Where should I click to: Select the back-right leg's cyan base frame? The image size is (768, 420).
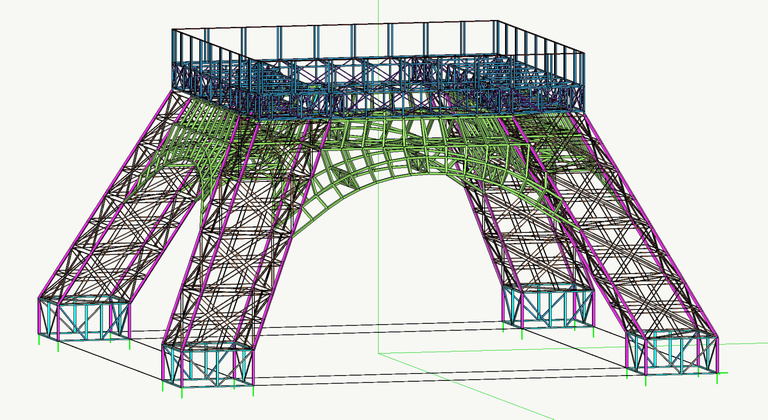click(548, 307)
